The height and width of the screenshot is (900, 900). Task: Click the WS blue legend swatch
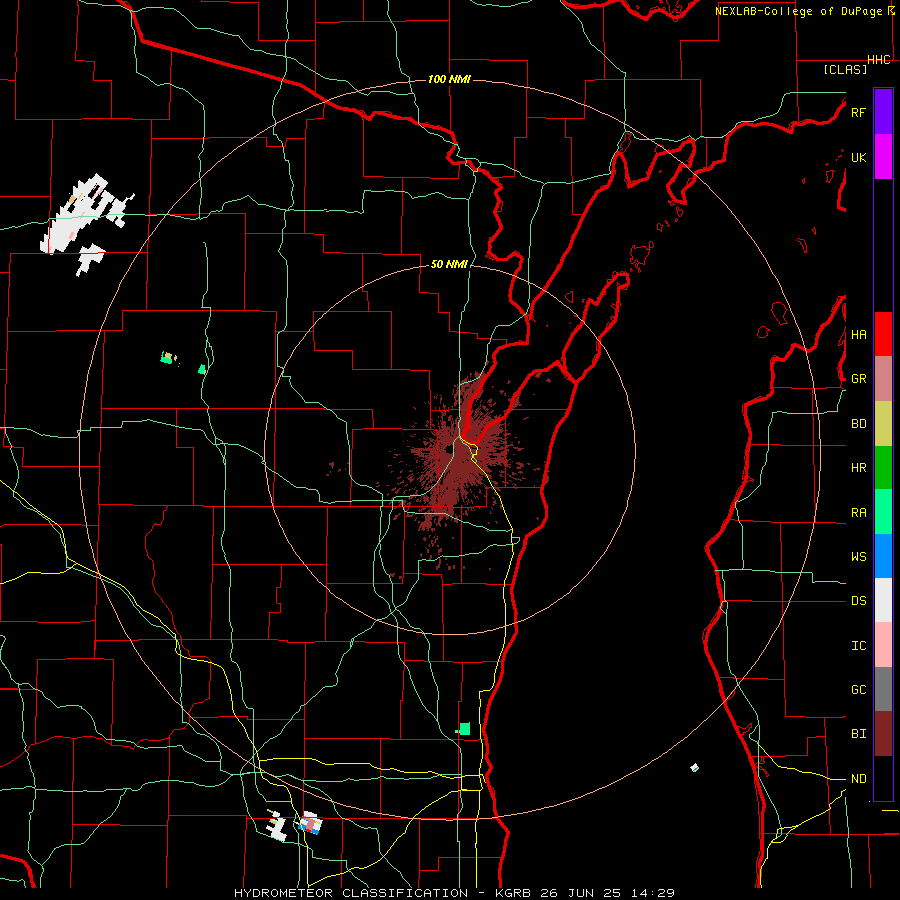click(x=883, y=556)
